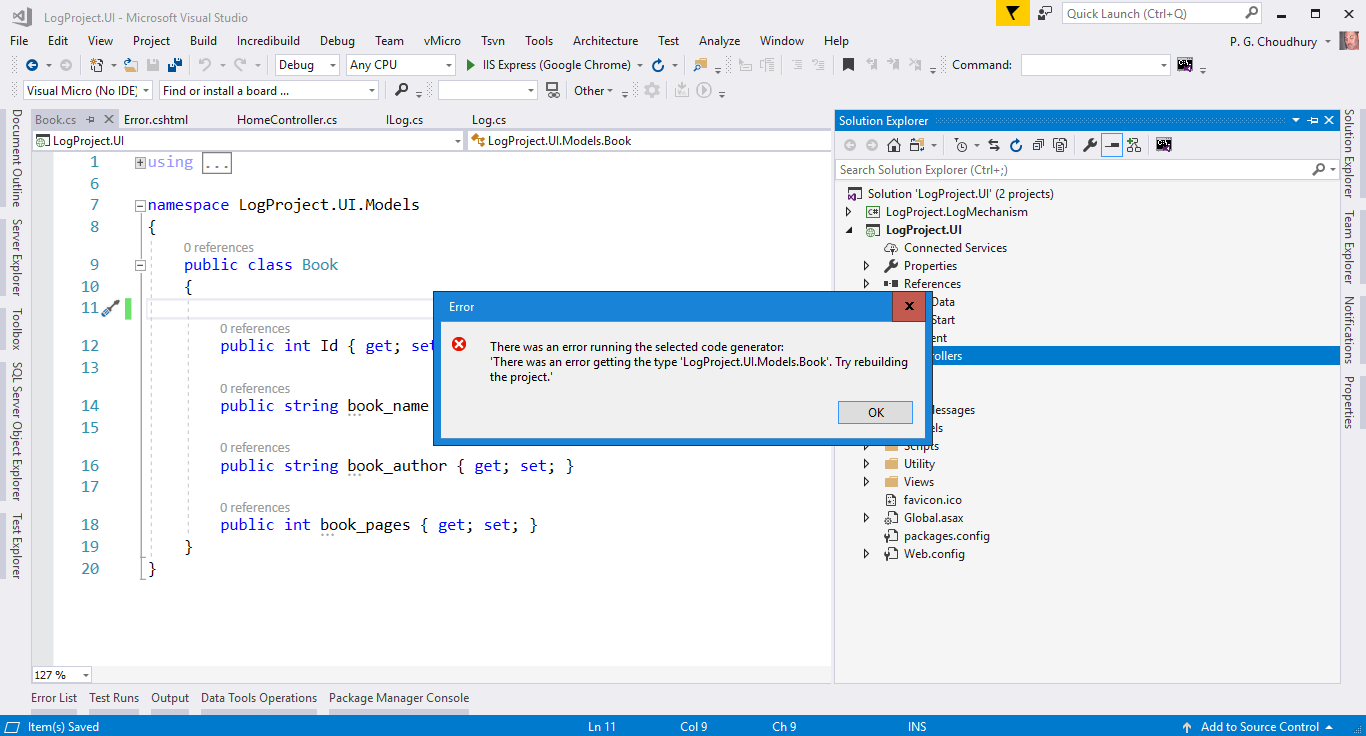Toggle auto hide pin of Solution Explorer
This screenshot has width=1366, height=736.
[x=1312, y=120]
